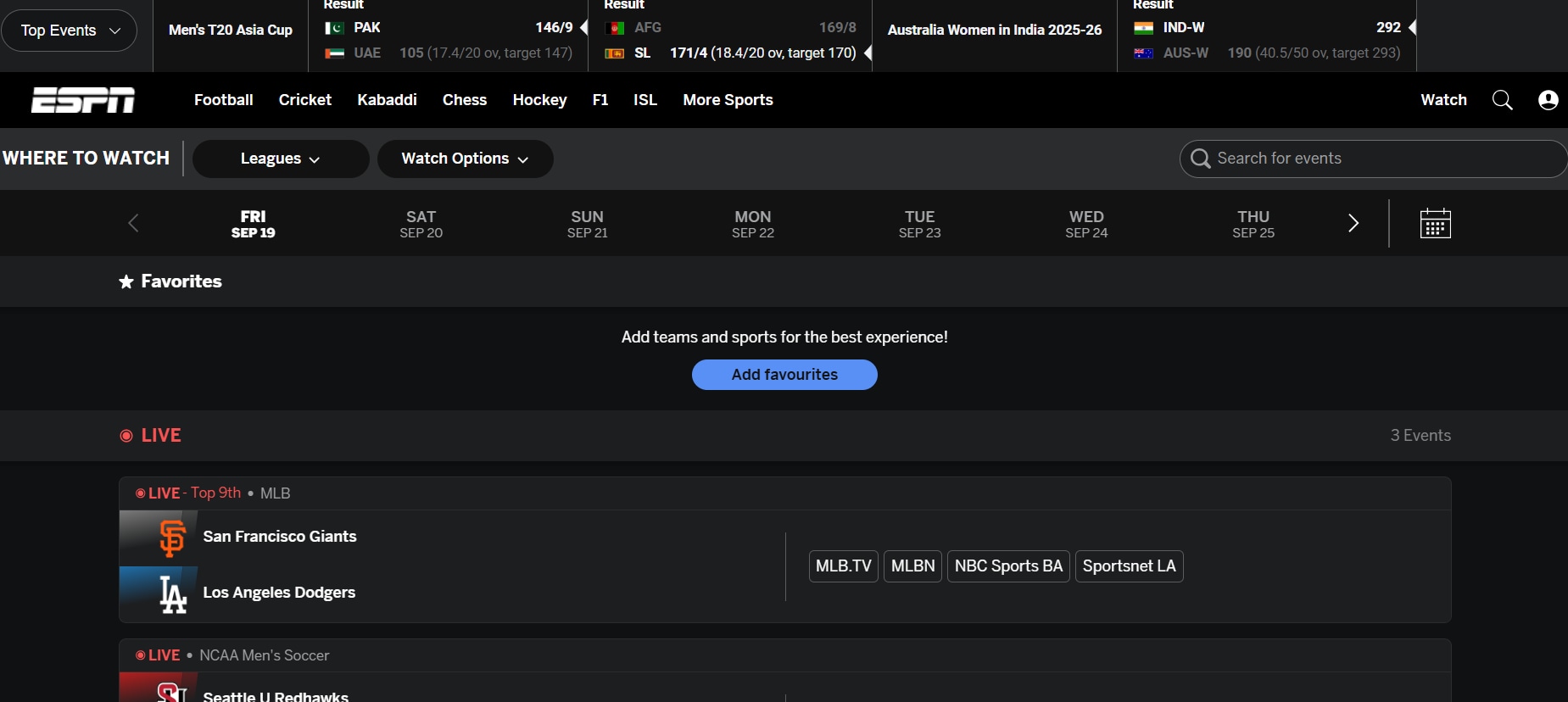The height and width of the screenshot is (702, 1568).
Task: Choose the NBC Sports BA watch option
Action: tap(1008, 566)
